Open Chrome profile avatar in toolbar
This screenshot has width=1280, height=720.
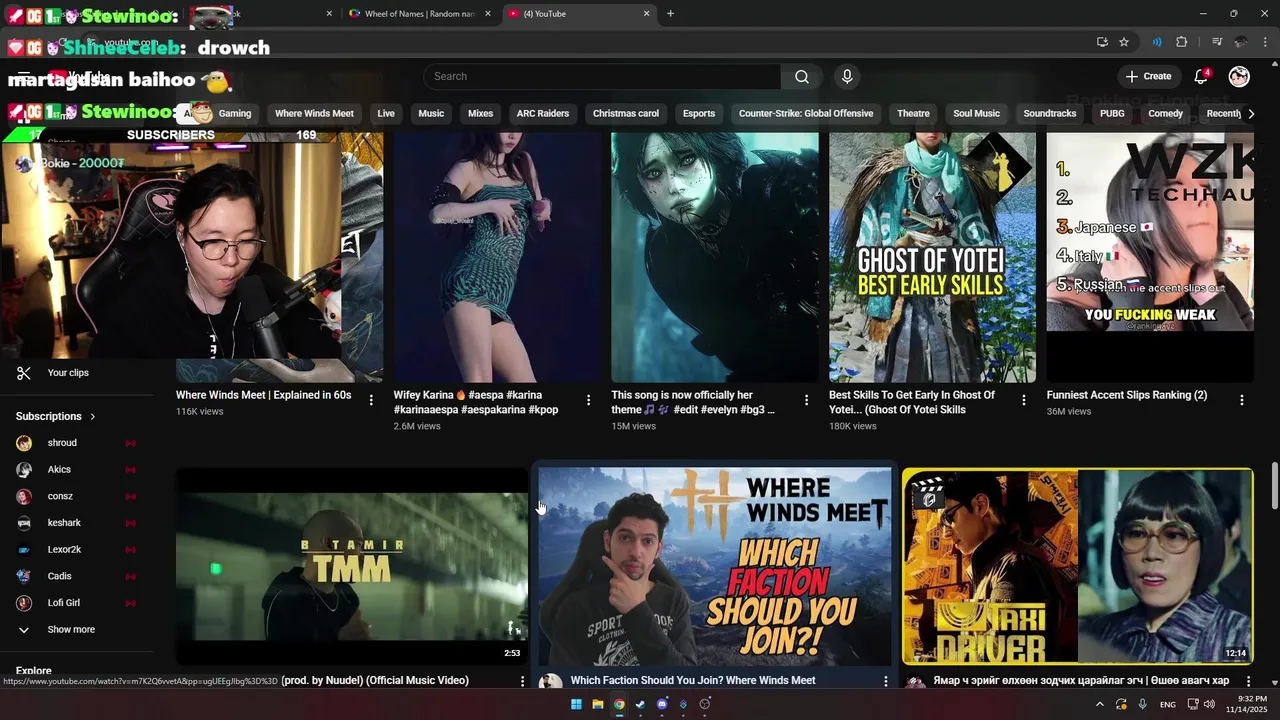coord(1241,42)
